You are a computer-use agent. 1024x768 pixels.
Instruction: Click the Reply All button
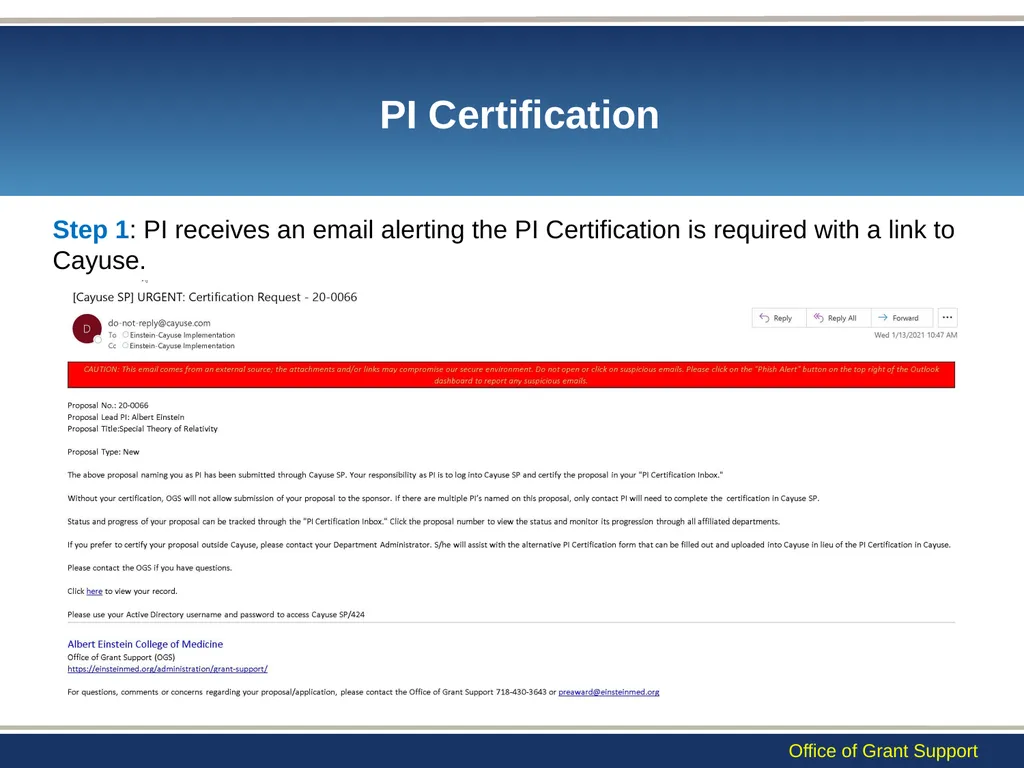[x=839, y=318]
